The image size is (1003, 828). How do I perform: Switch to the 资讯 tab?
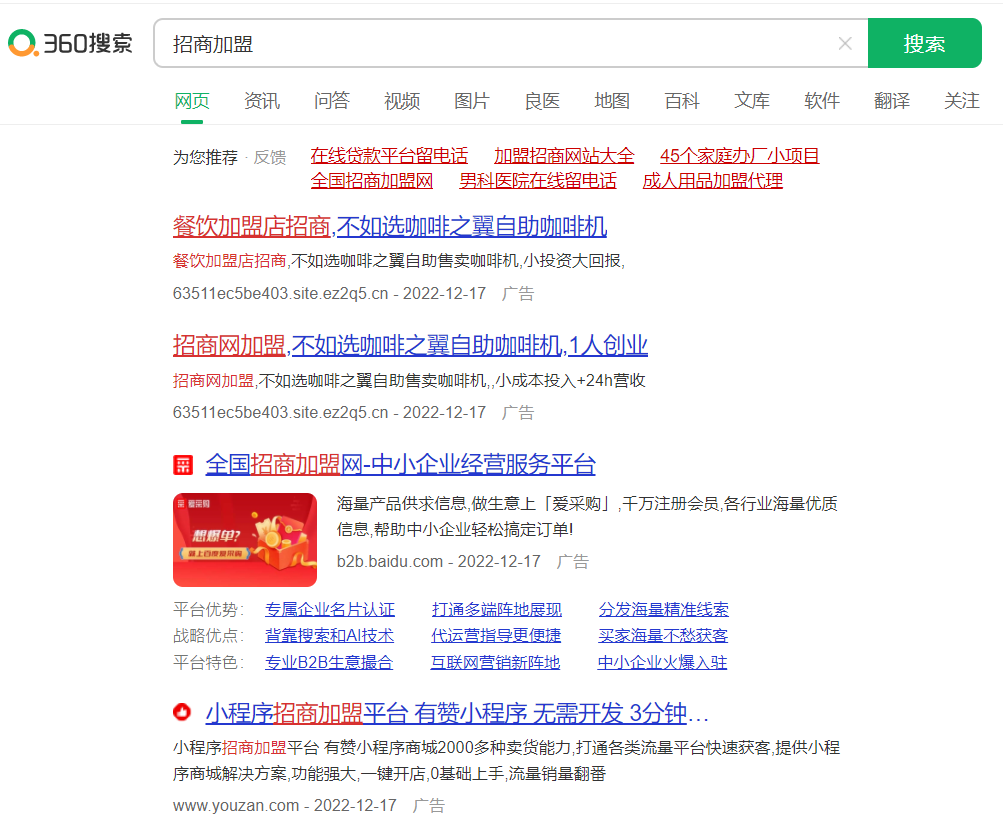point(260,101)
